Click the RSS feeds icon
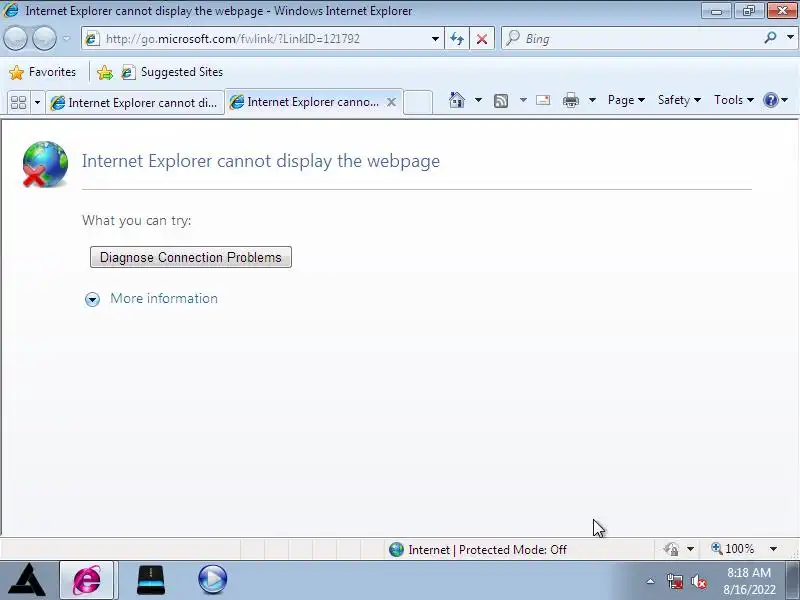This screenshot has height=600, width=800. (x=501, y=101)
